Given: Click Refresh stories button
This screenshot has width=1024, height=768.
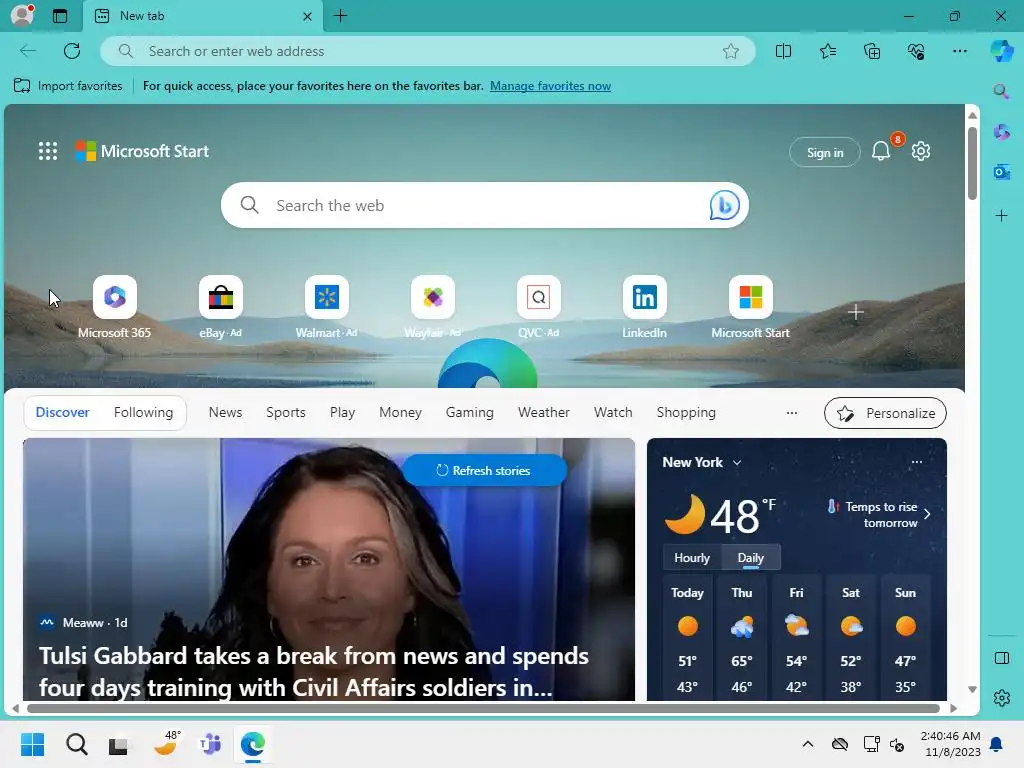Looking at the screenshot, I should [x=484, y=470].
